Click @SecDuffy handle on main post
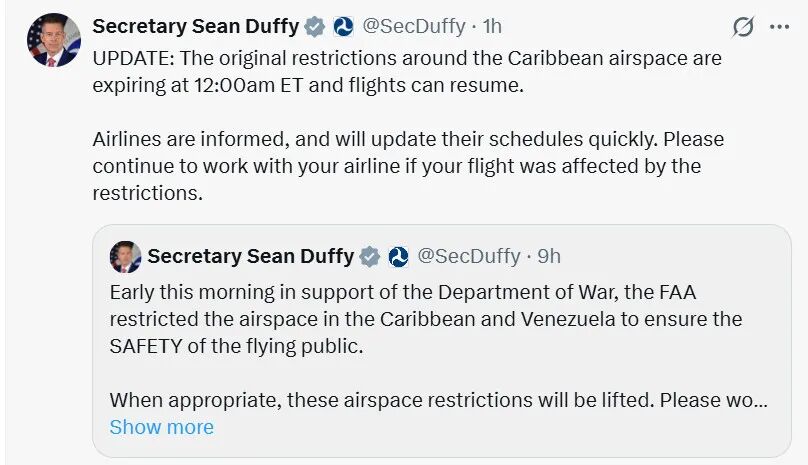808x465 pixels. pos(412,27)
